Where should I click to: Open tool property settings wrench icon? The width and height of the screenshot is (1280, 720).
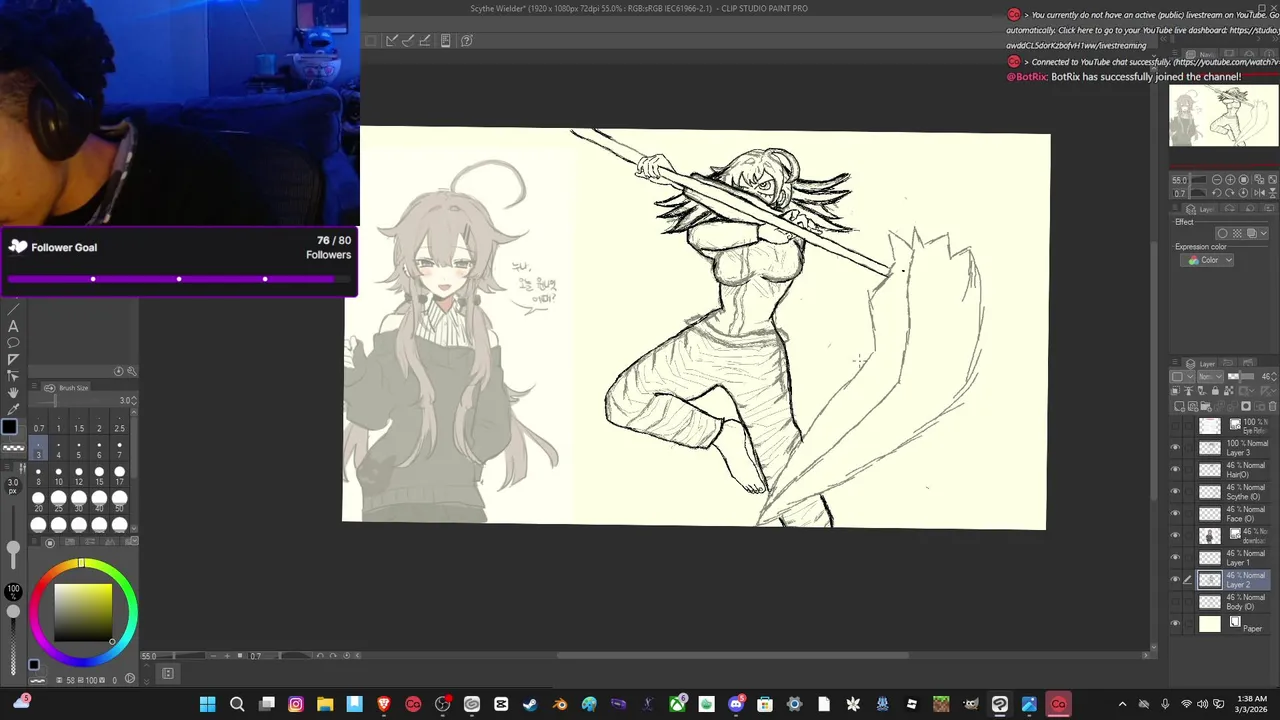(x=132, y=371)
